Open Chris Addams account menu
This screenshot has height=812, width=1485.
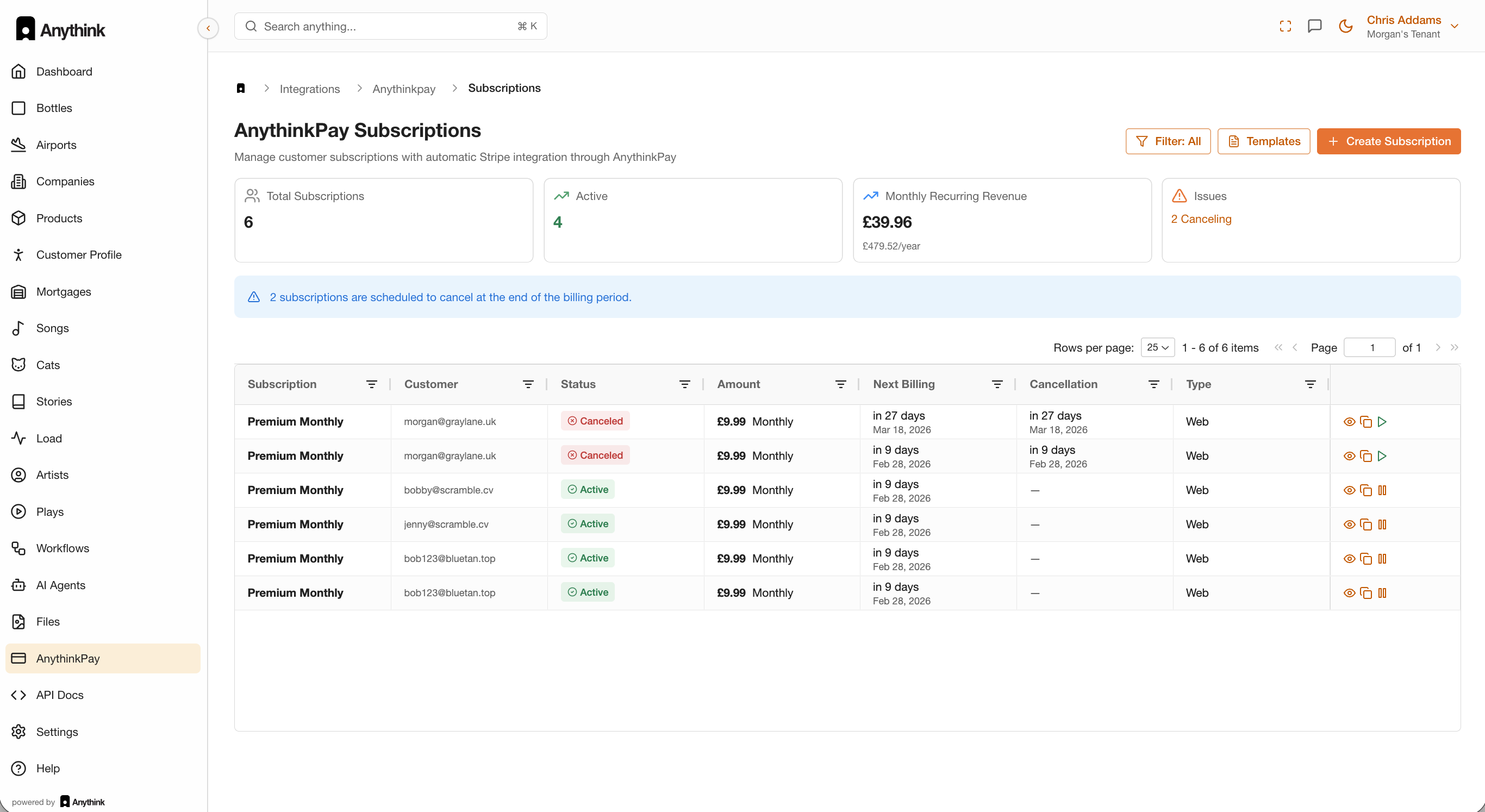click(x=1412, y=27)
